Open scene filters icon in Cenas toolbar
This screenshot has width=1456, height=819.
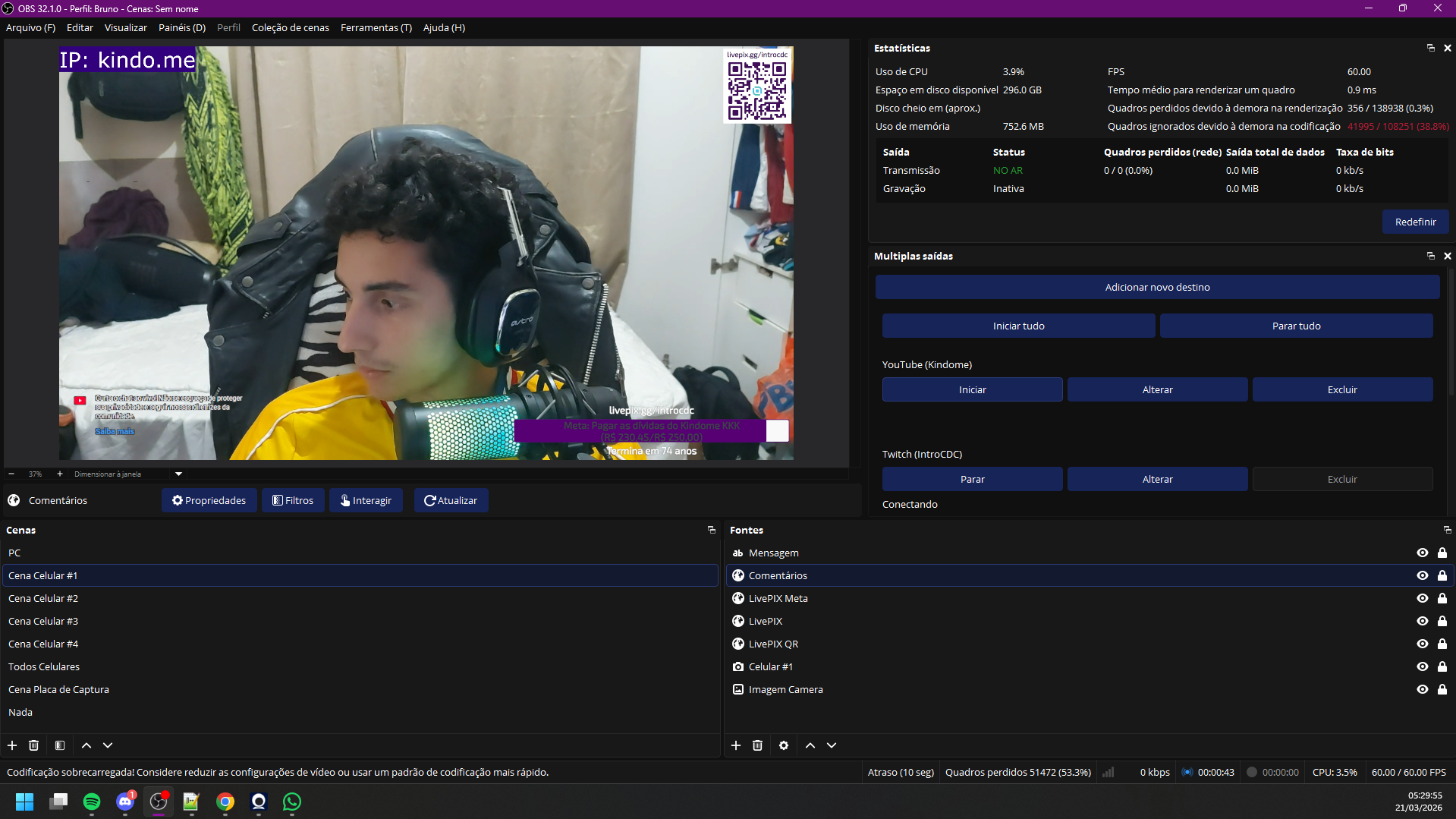click(x=60, y=745)
